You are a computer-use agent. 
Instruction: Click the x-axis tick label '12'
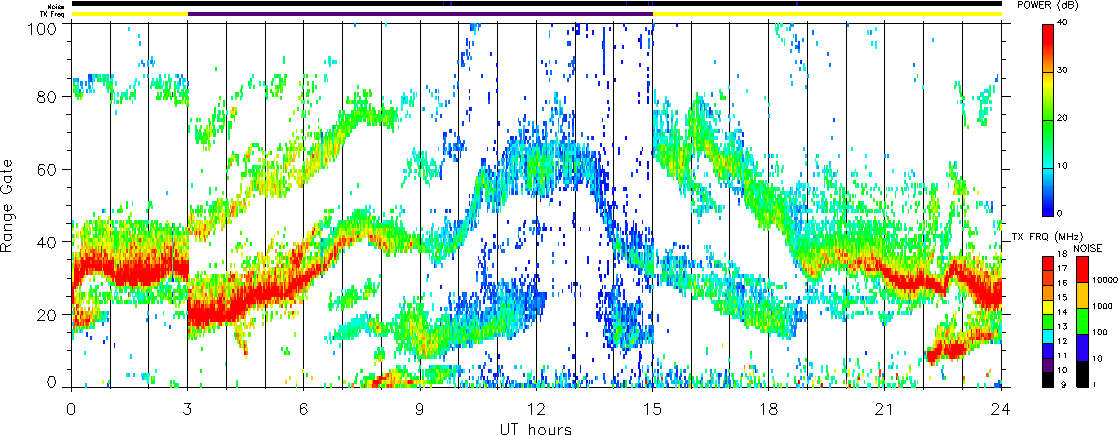click(536, 410)
